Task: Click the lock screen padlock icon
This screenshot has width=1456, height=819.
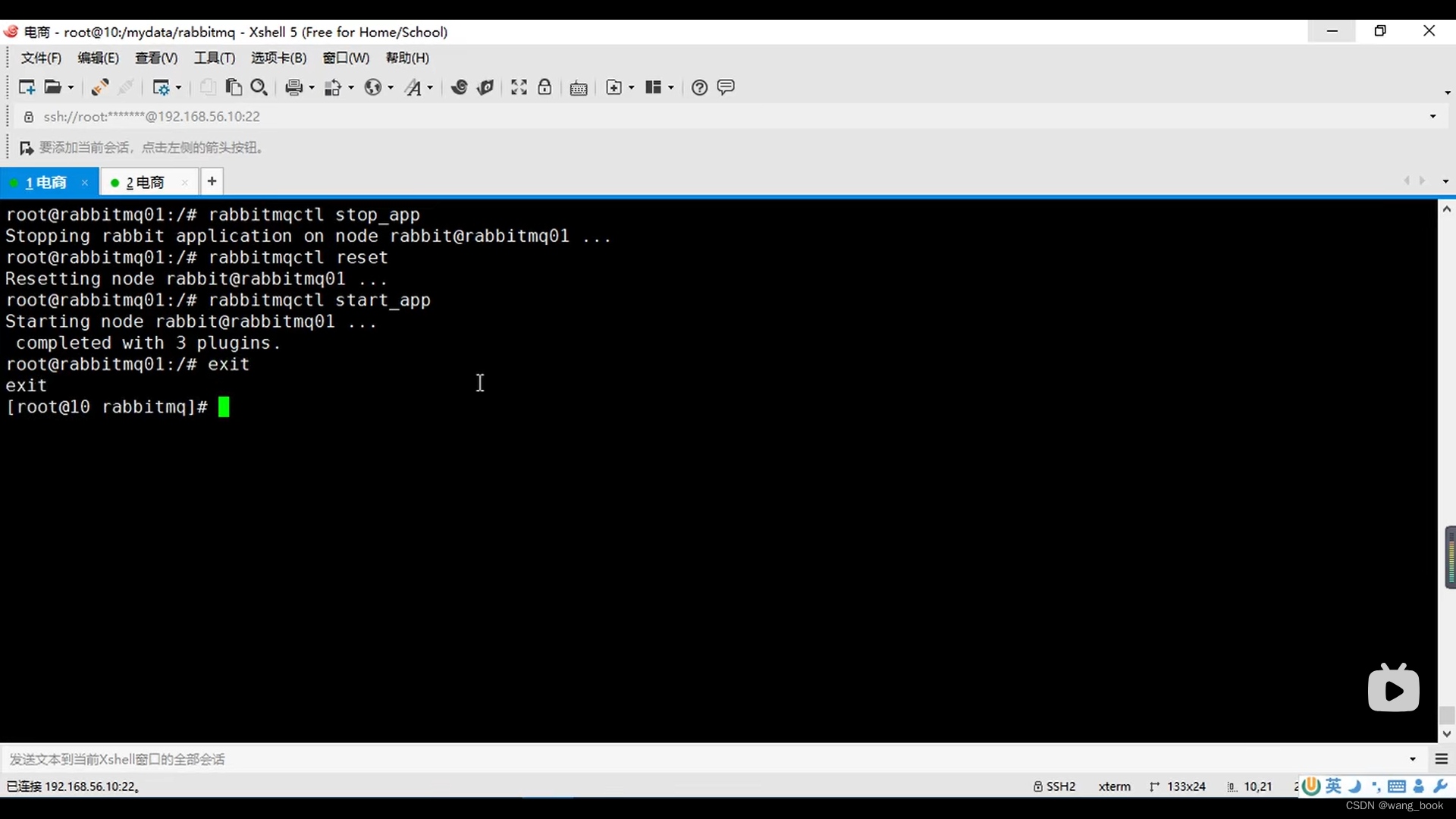Action: pyautogui.click(x=544, y=87)
